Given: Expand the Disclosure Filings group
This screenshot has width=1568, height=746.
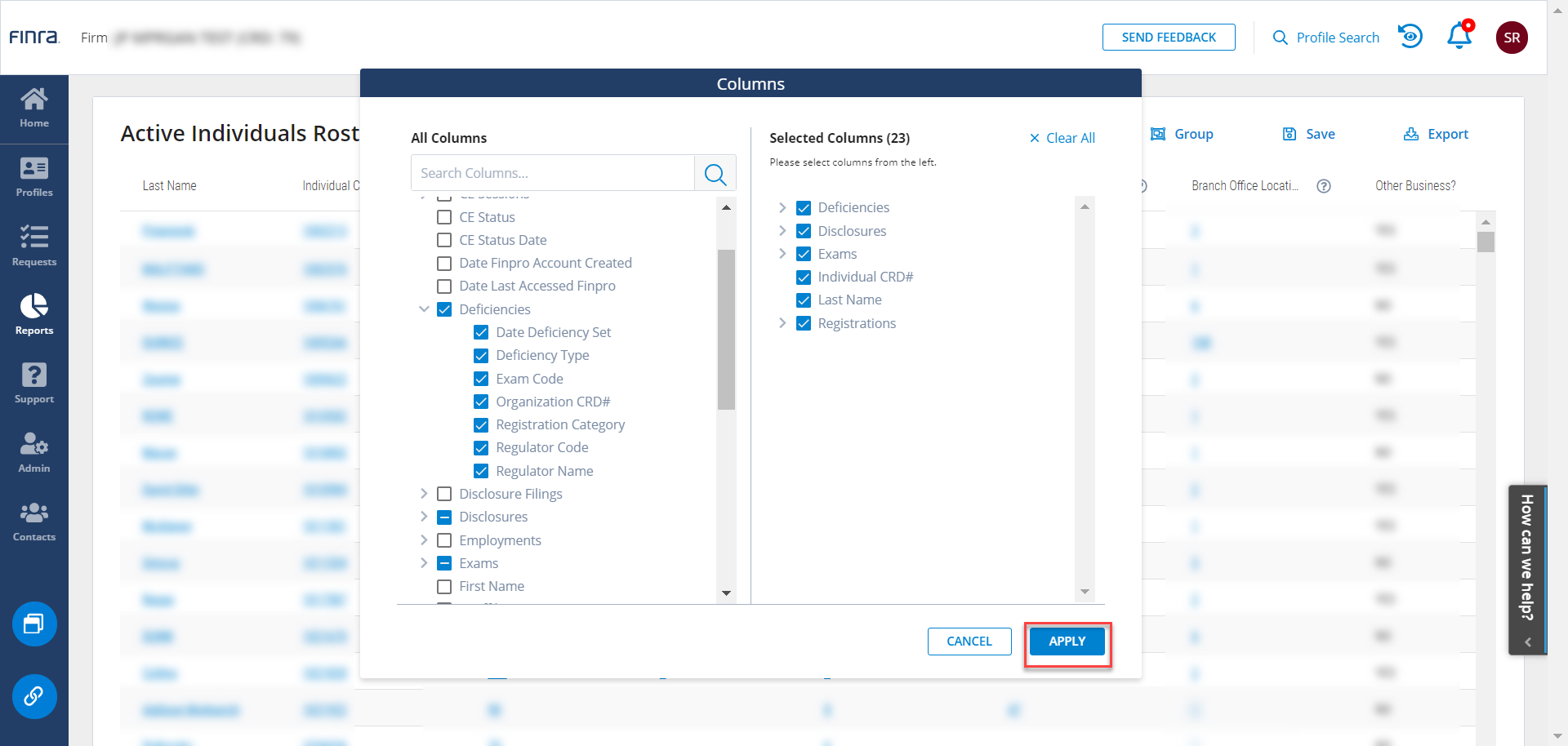Looking at the screenshot, I should pos(424,494).
